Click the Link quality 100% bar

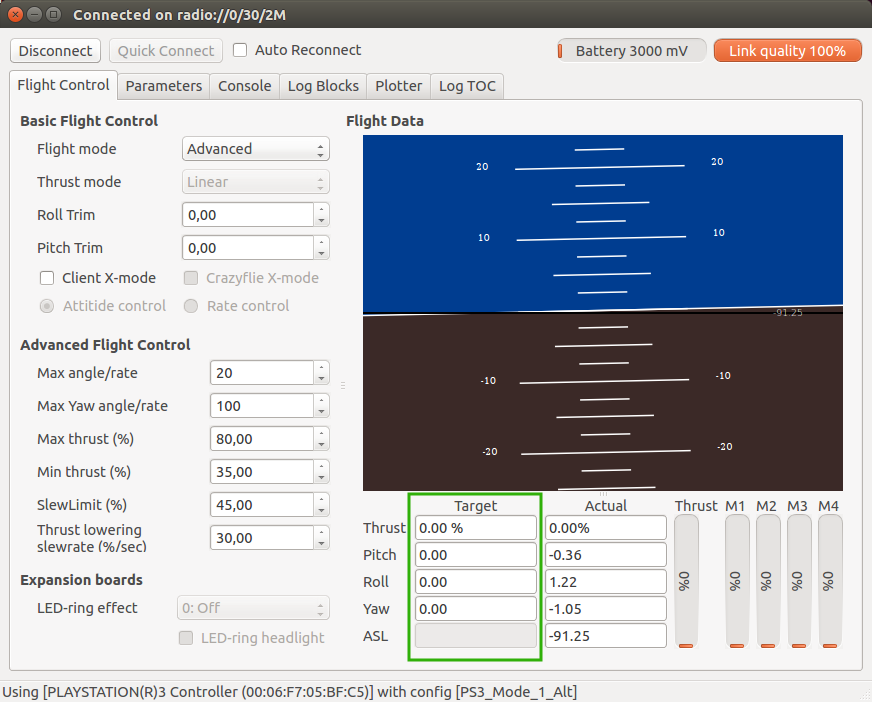coord(787,51)
